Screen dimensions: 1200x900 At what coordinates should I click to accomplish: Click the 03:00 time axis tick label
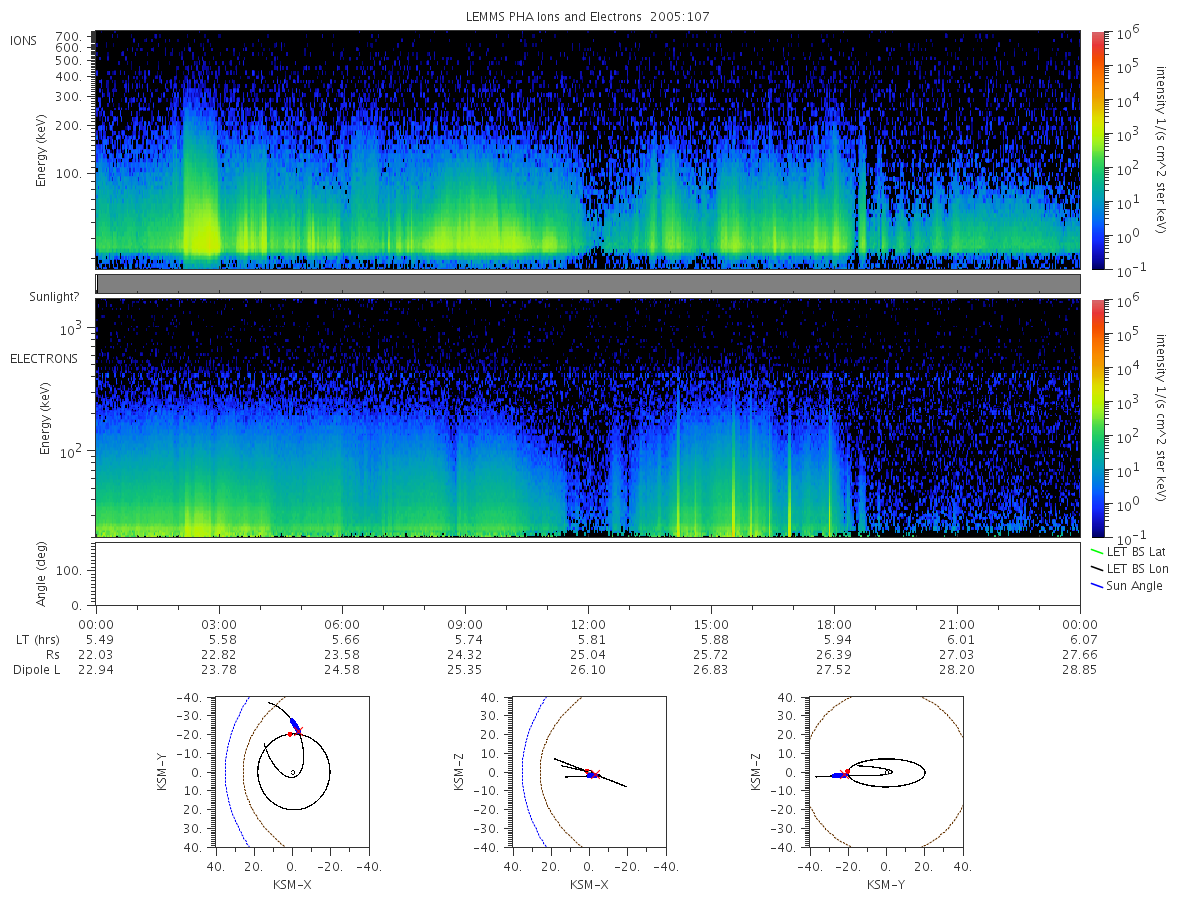219,623
